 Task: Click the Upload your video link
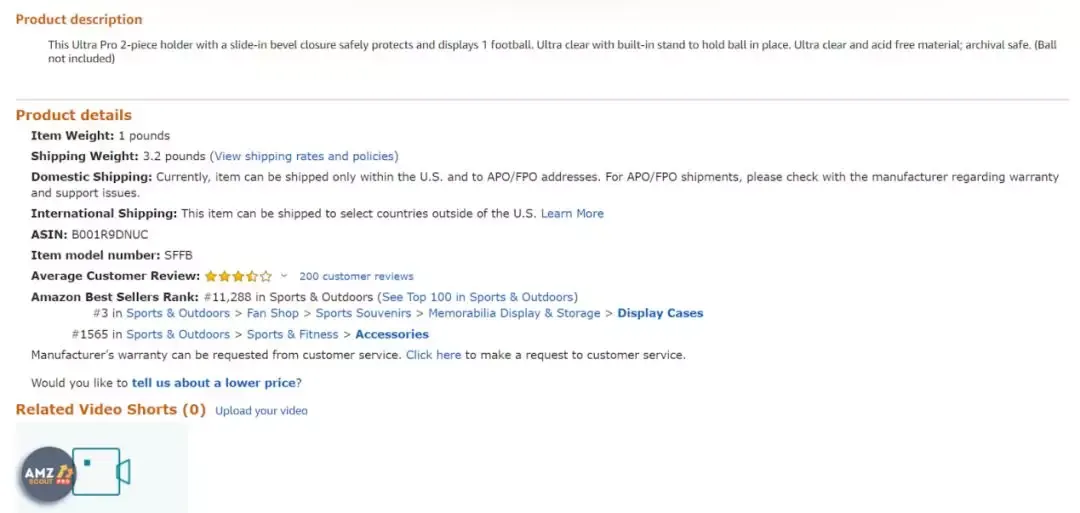(261, 411)
